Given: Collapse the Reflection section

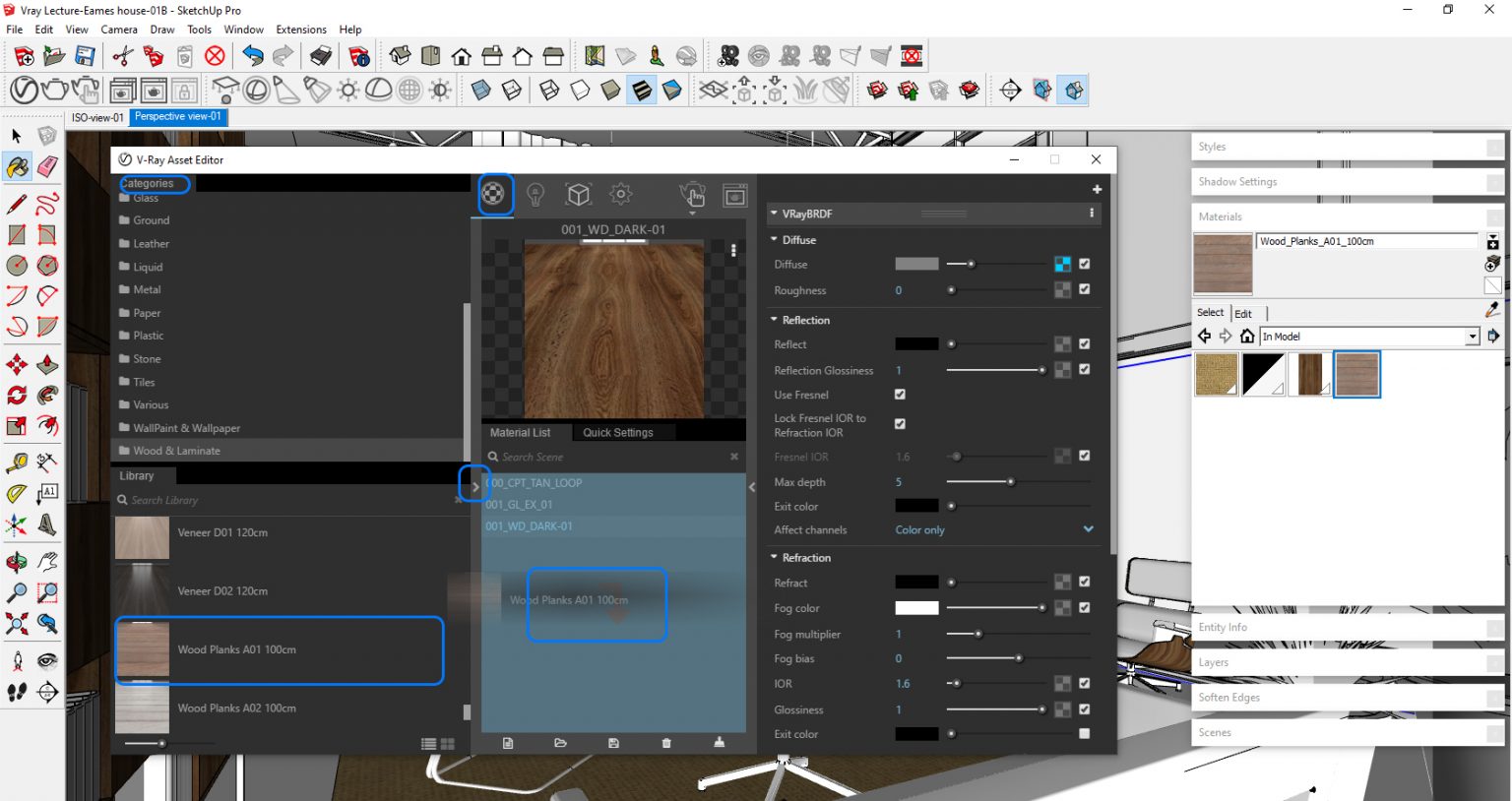Looking at the screenshot, I should pyautogui.click(x=774, y=320).
